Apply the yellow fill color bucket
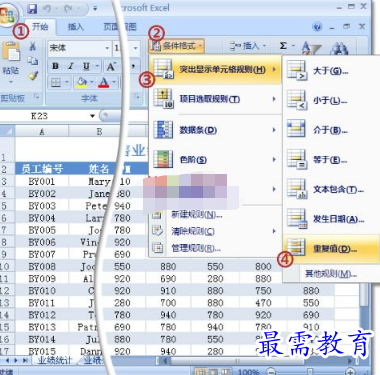The image size is (380, 375). [81, 82]
